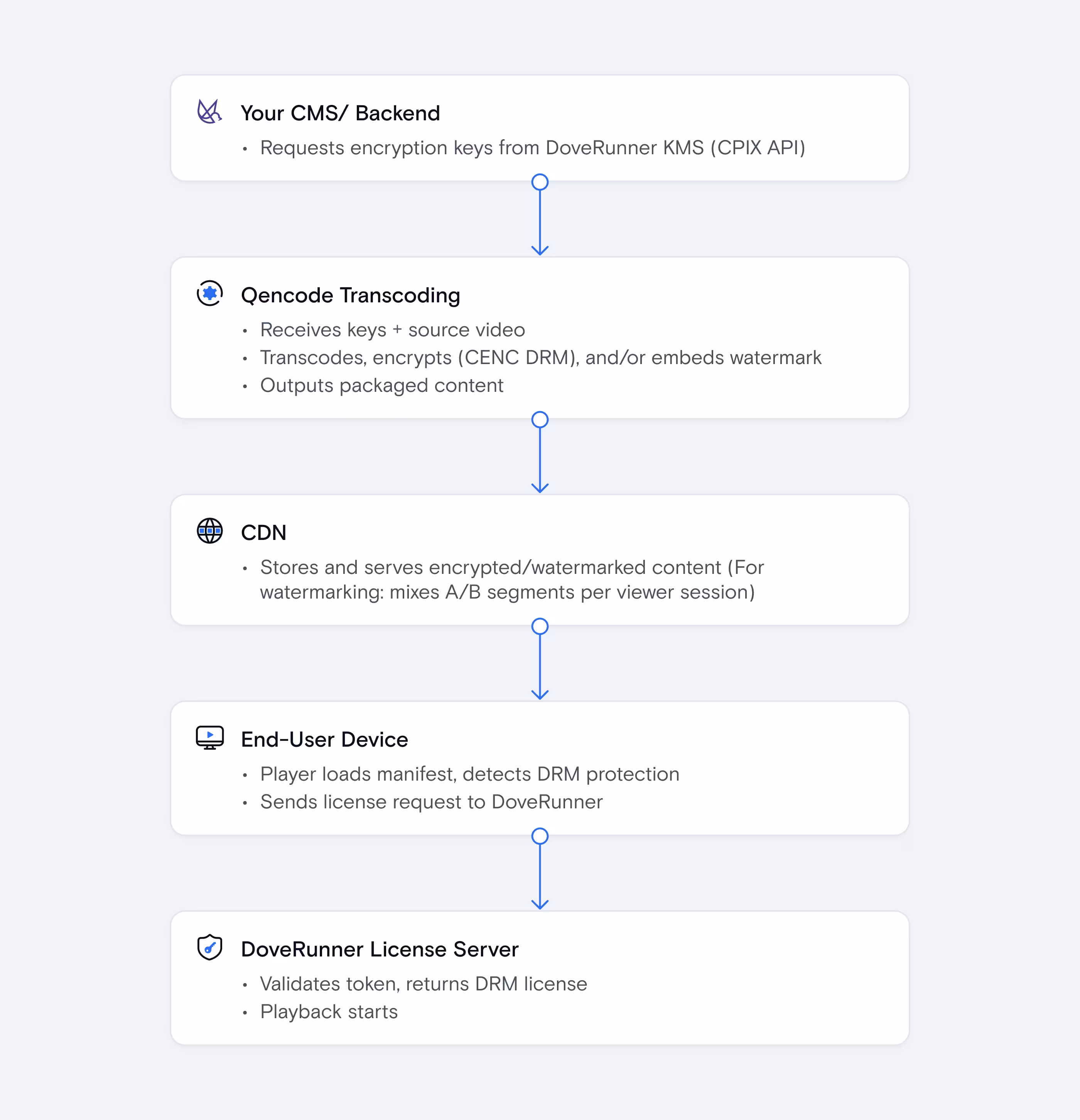Click the circle connector below CMS Backend card
This screenshot has height=1120, width=1080.
pos(540,182)
